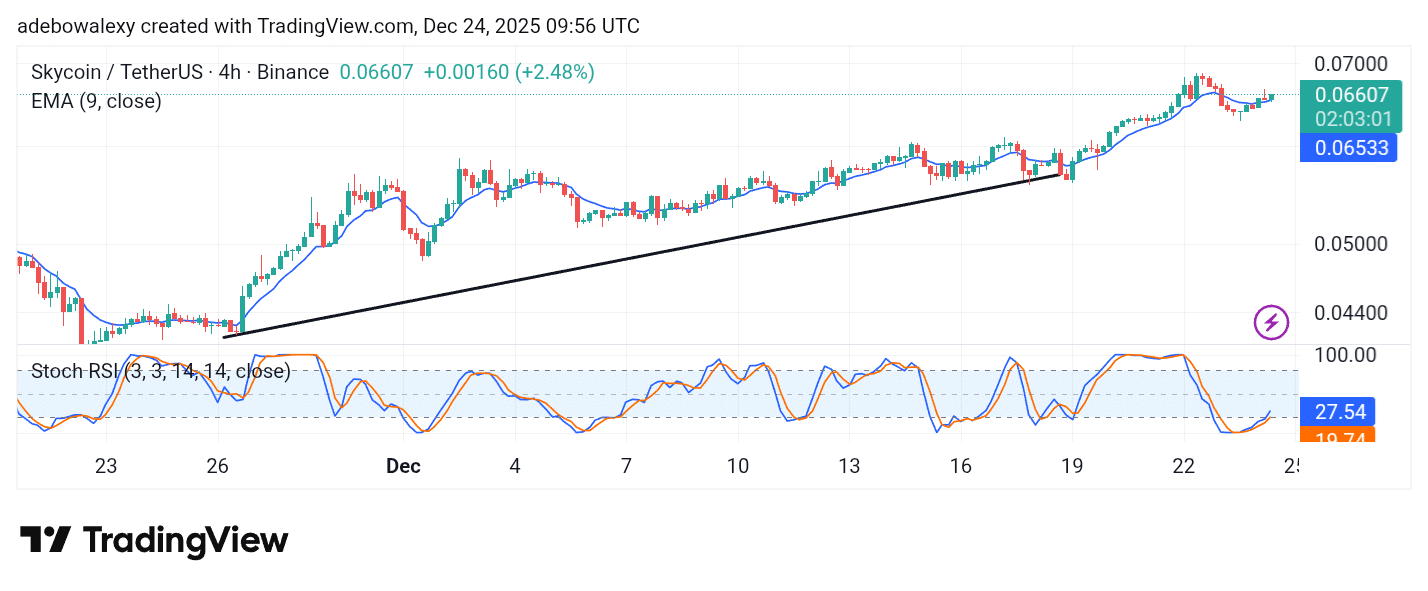Viewport: 1428px width, 591px height.
Task: Select the Stoch RSI indicator legend
Action: point(160,371)
